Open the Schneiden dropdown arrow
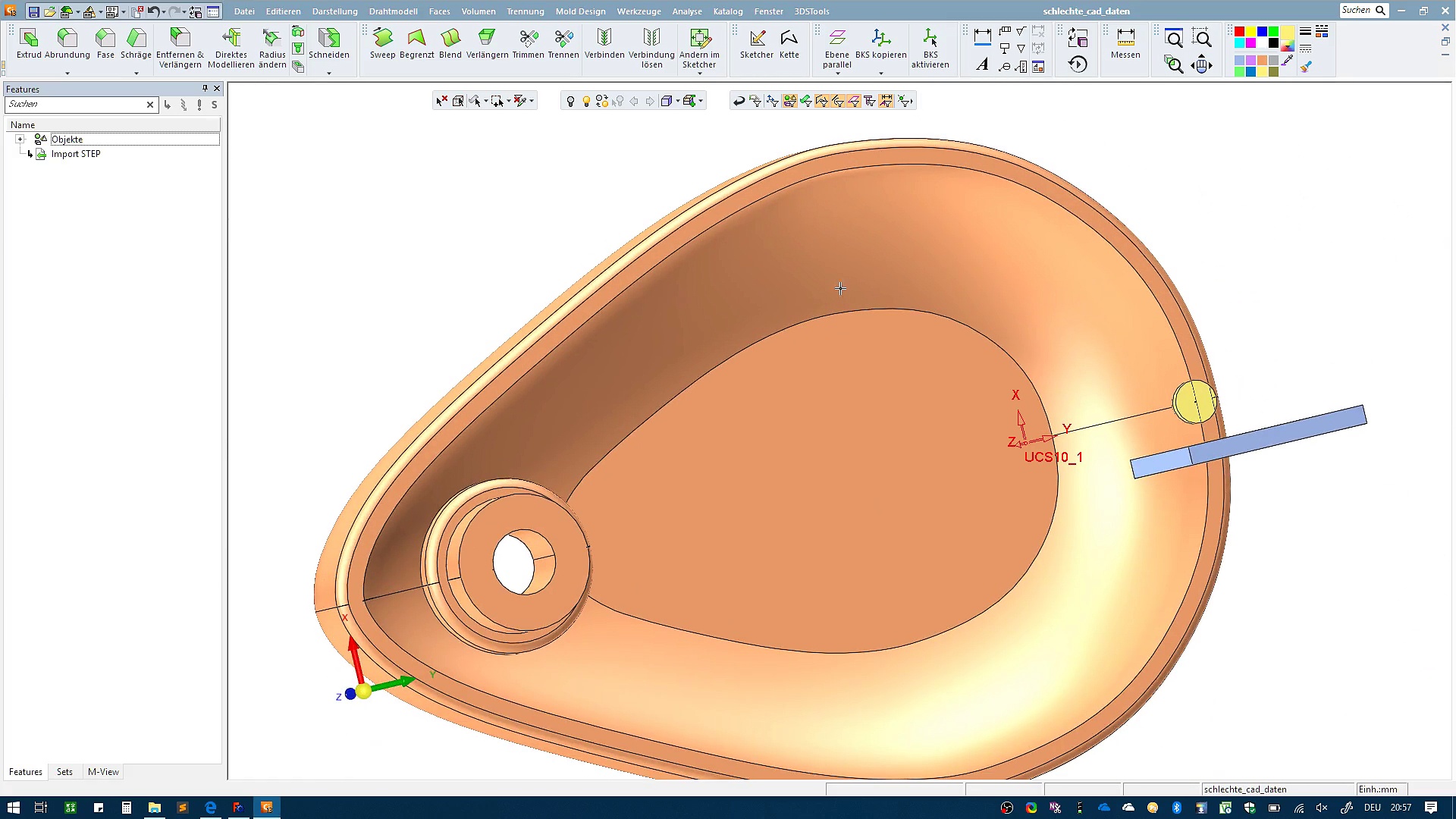The width and height of the screenshot is (1456, 819). (x=329, y=74)
